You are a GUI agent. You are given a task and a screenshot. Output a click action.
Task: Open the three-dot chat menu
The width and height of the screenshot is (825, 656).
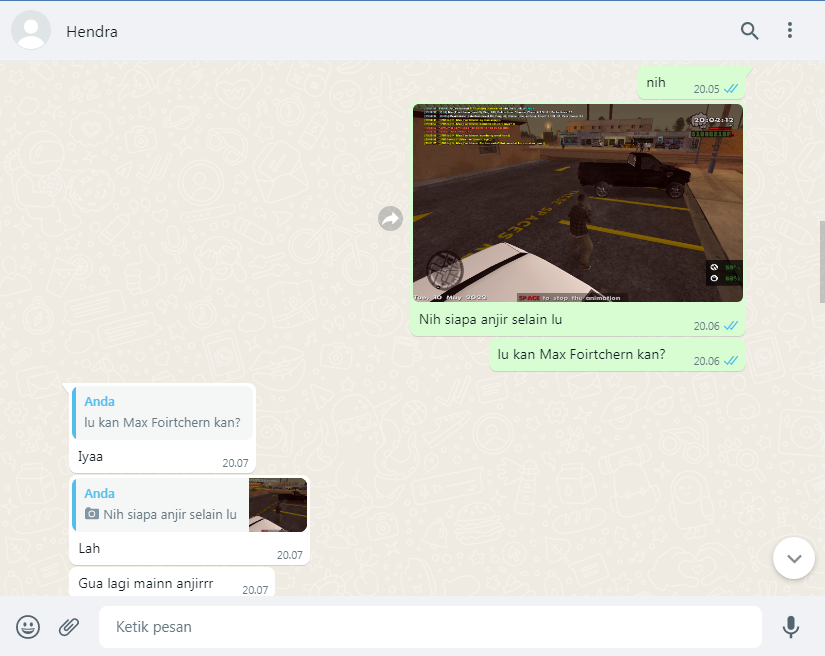pos(789,30)
